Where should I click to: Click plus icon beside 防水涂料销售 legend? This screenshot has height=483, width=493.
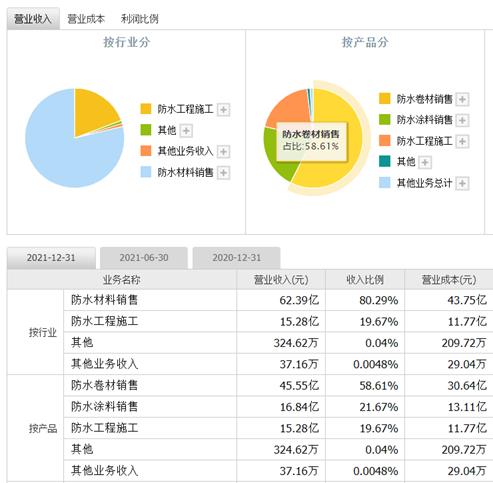click(462, 120)
